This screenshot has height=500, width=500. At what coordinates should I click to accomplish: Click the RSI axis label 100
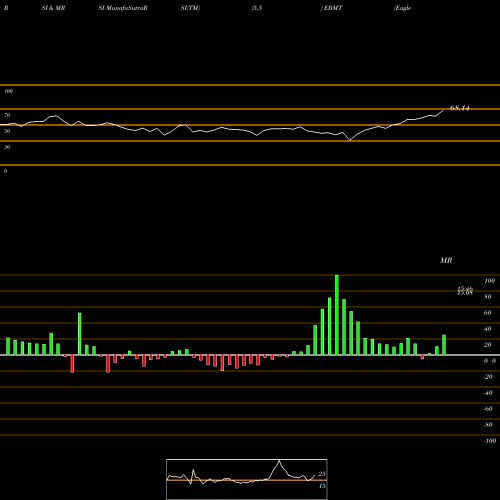(8, 91)
